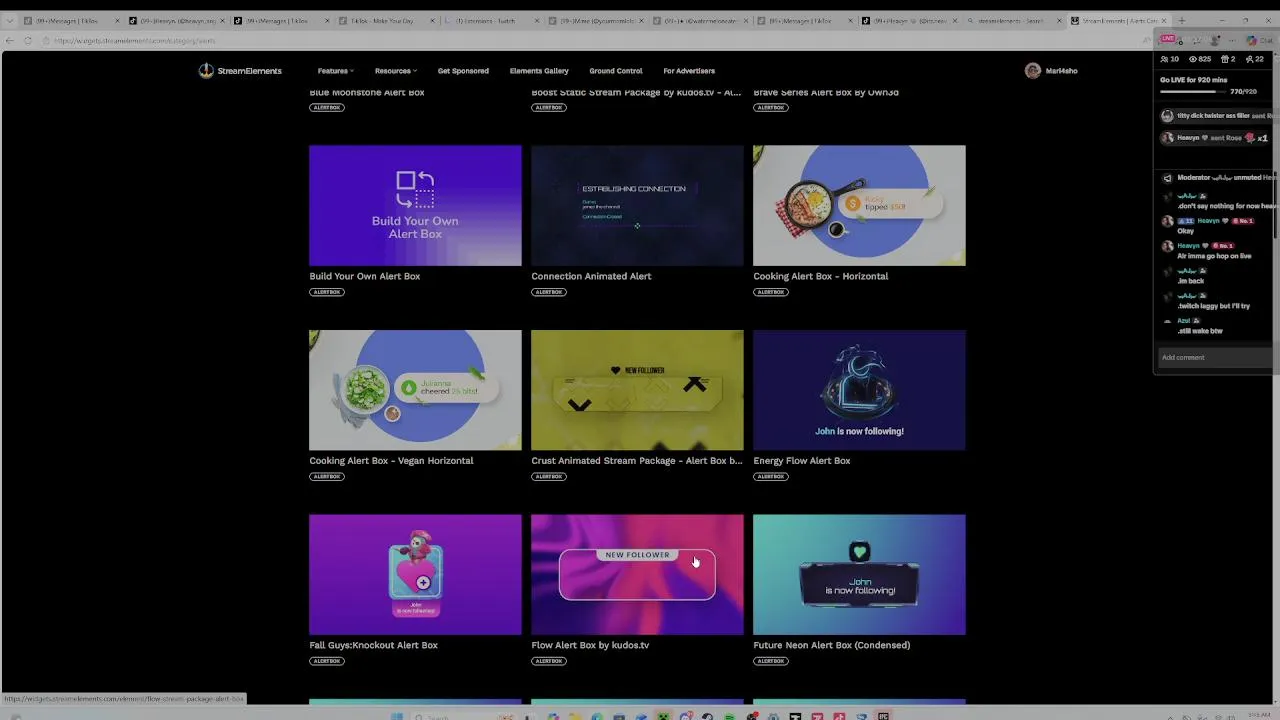Click Alertbox tag under Fall Guys Knockout
Screen dimensions: 1280x720
click(x=326, y=661)
